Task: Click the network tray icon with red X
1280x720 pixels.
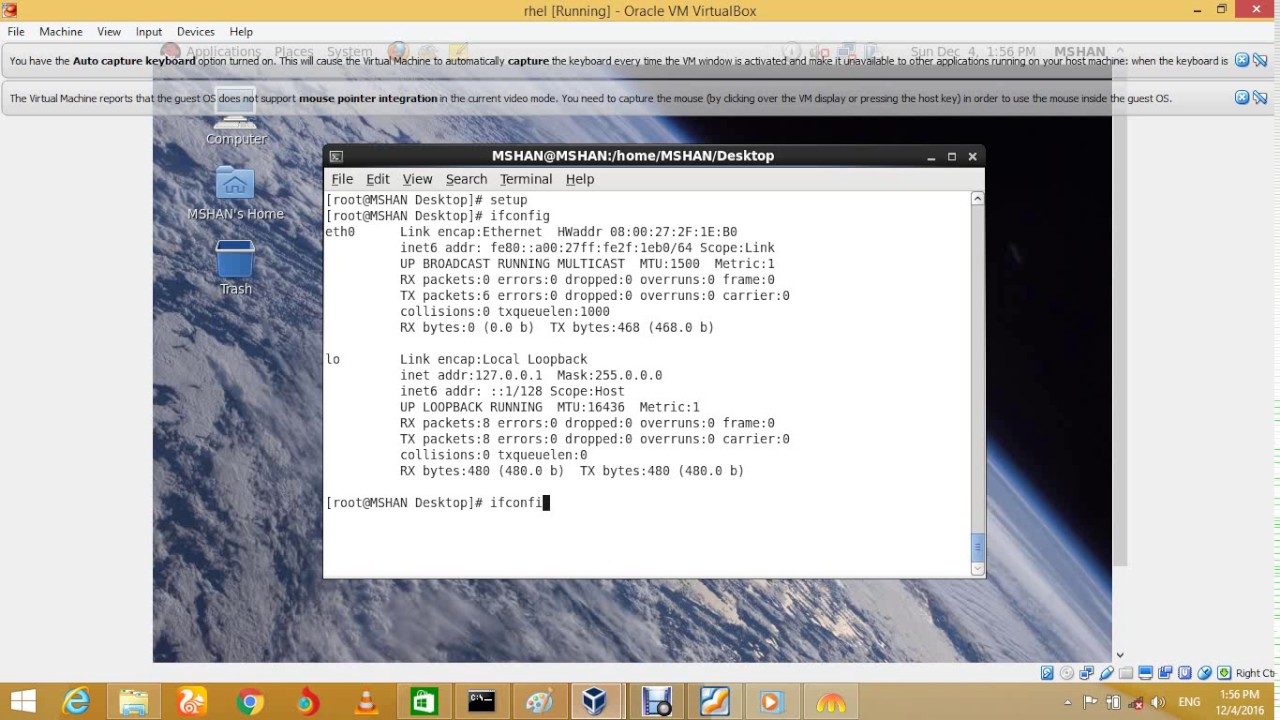Action: click(1135, 702)
